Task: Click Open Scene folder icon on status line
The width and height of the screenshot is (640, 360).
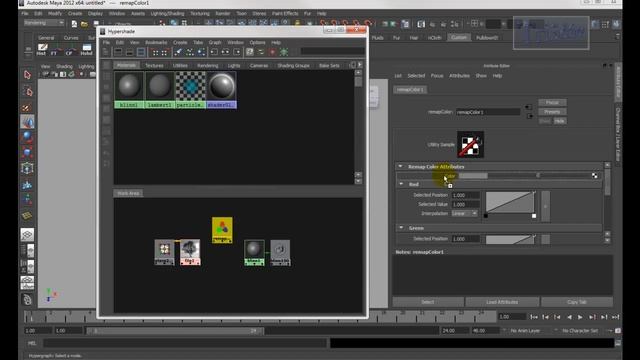Action: click(x=84, y=24)
